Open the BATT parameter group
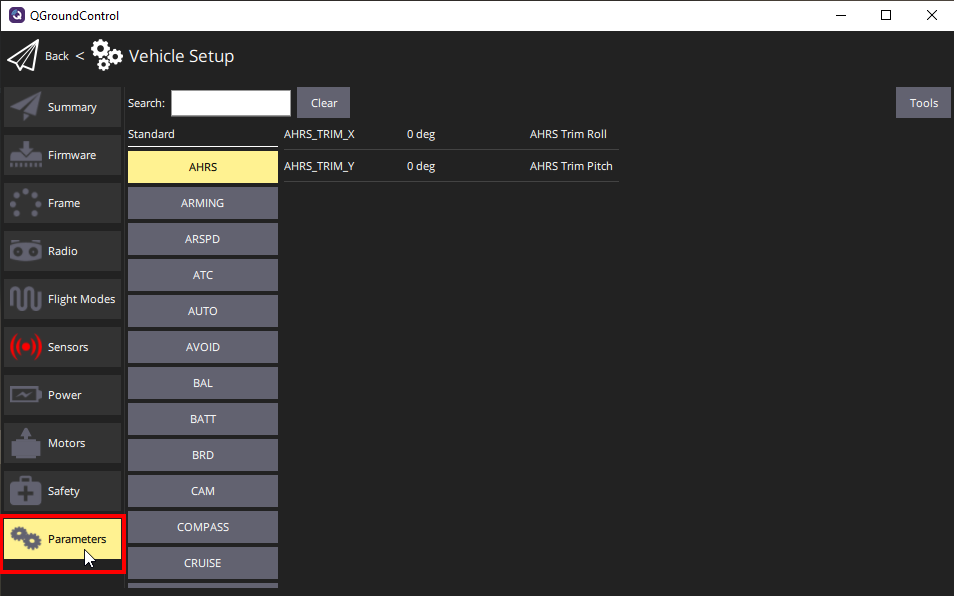This screenshot has width=954, height=596. 202,419
